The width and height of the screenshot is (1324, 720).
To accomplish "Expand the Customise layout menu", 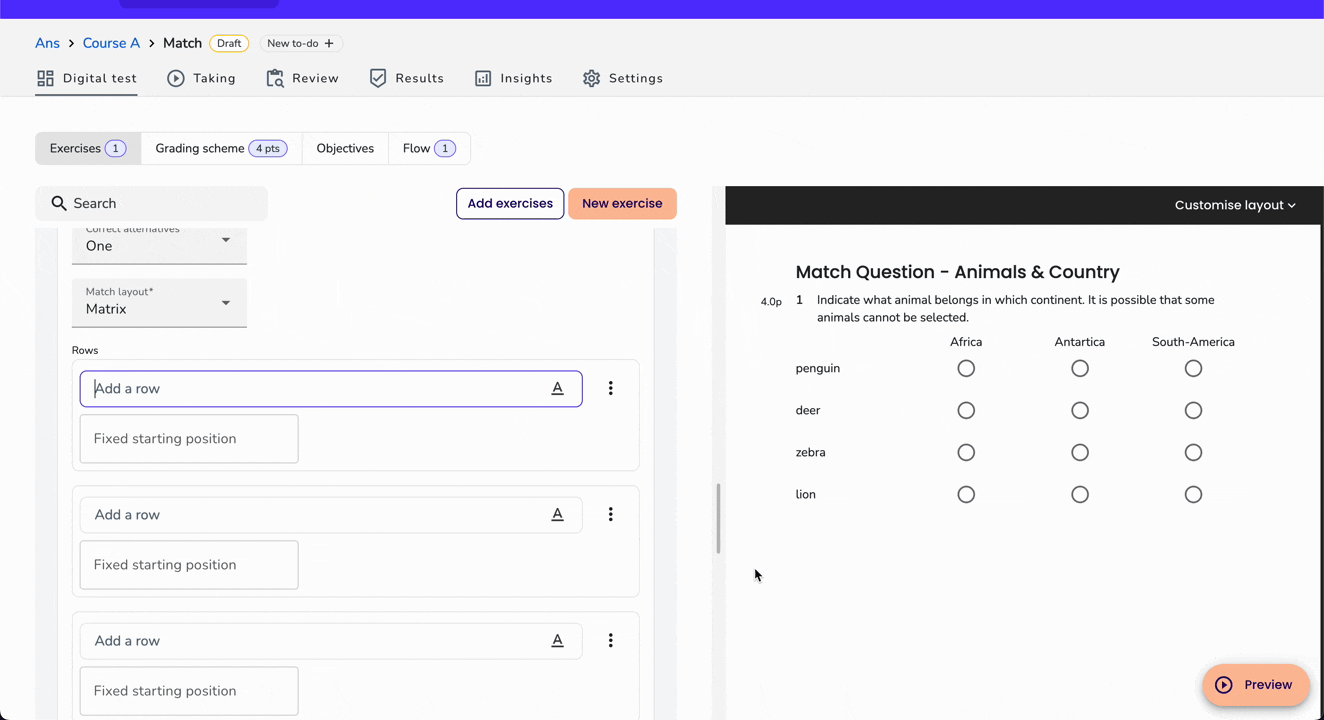I will click(x=1235, y=205).
